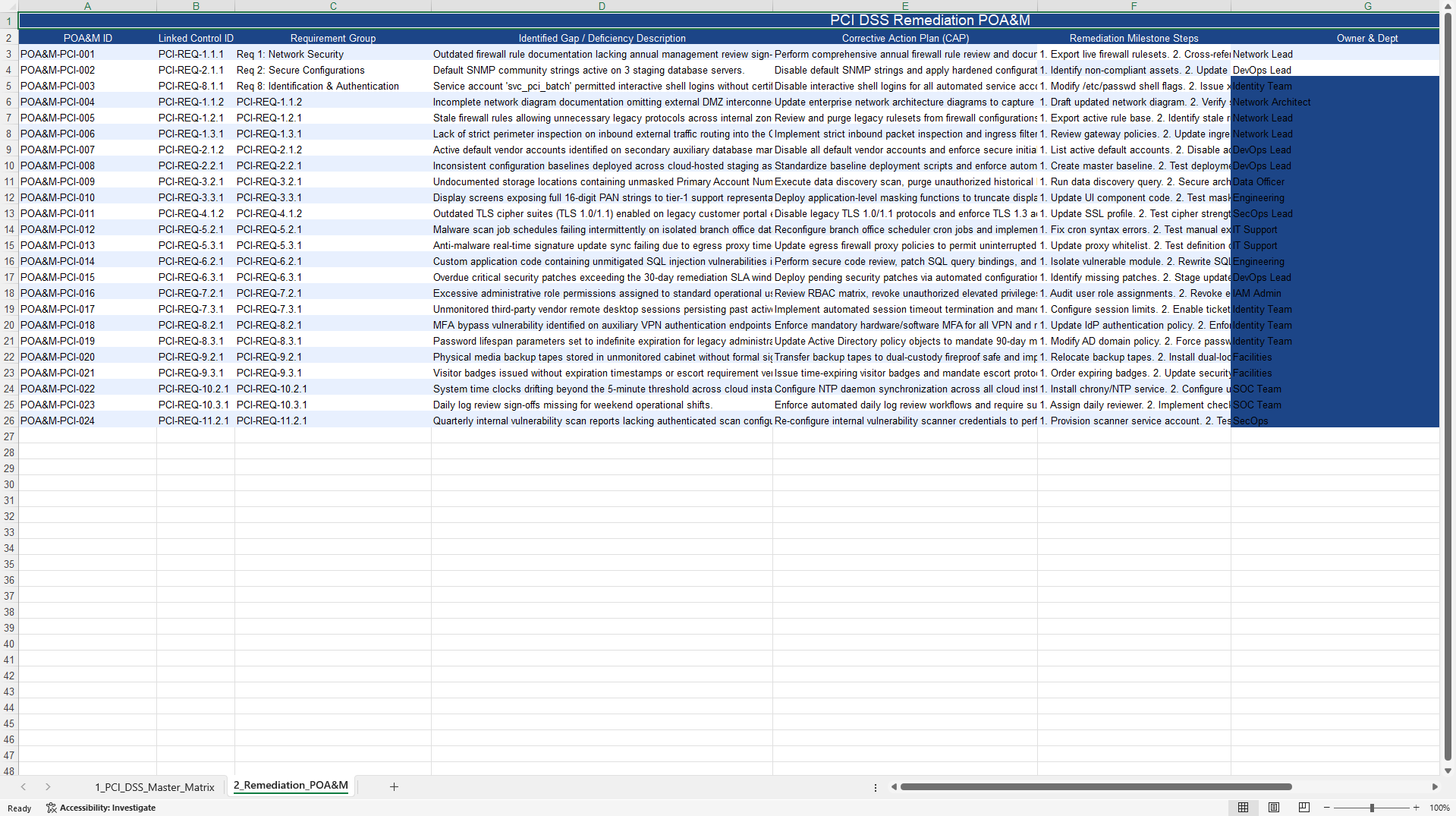This screenshot has width=1456, height=816.
Task: Switch to Page Break Preview icon
Action: pos(1304,808)
